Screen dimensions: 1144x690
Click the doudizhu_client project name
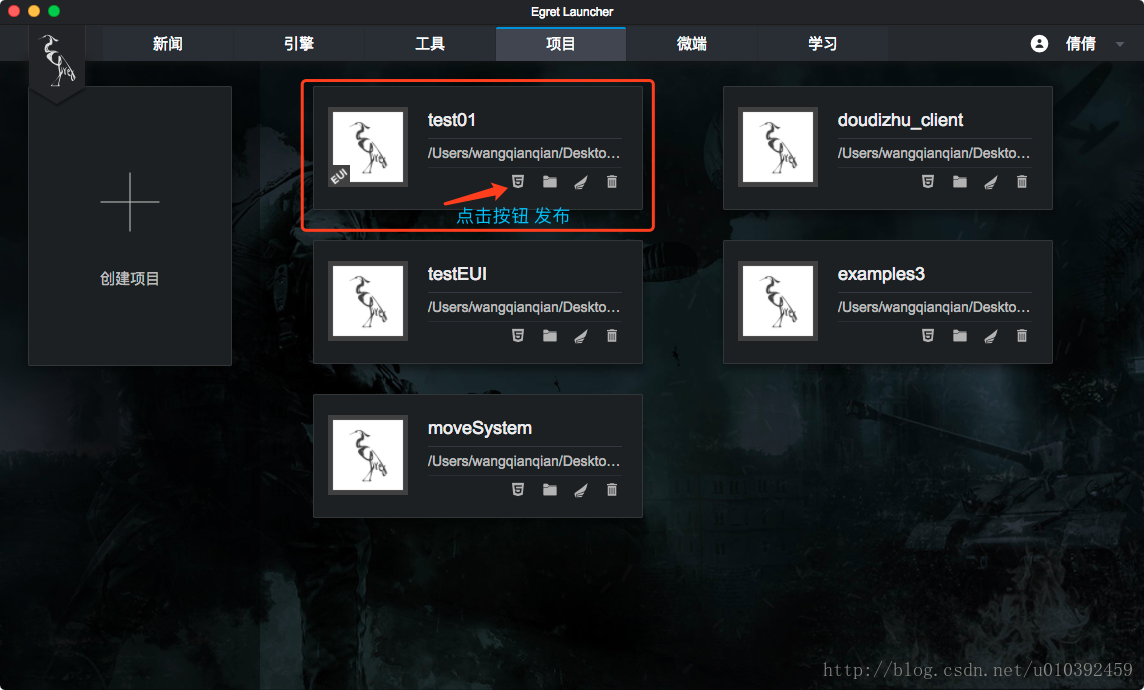pos(900,120)
